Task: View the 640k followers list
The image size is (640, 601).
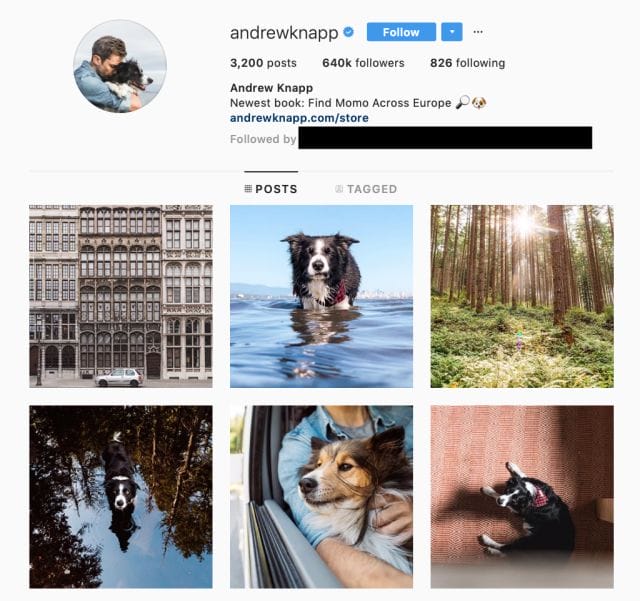Action: [363, 63]
